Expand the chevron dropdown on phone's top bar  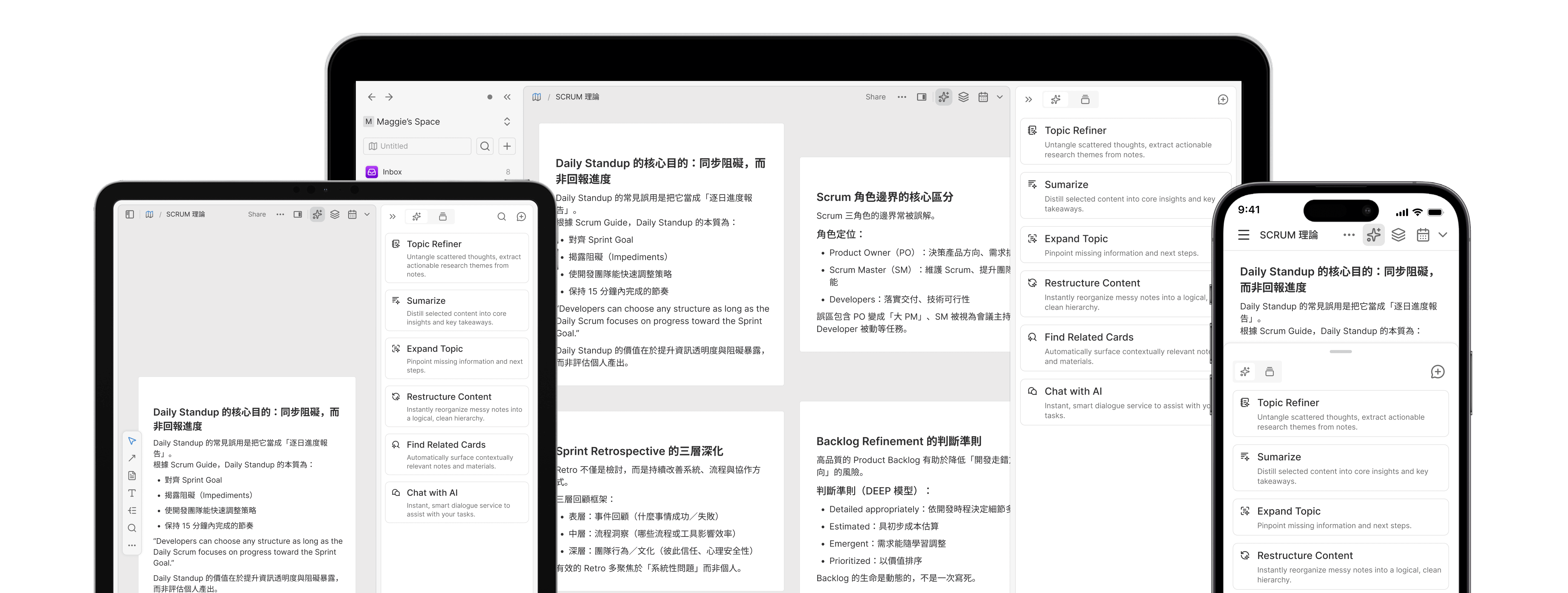pyautogui.click(x=1443, y=235)
